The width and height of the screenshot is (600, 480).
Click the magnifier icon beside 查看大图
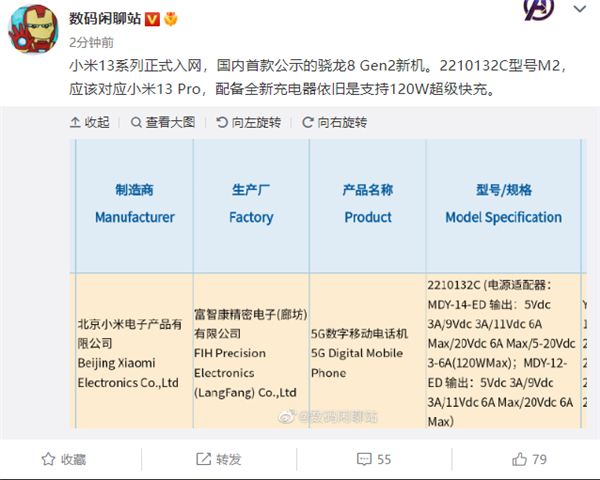136,122
